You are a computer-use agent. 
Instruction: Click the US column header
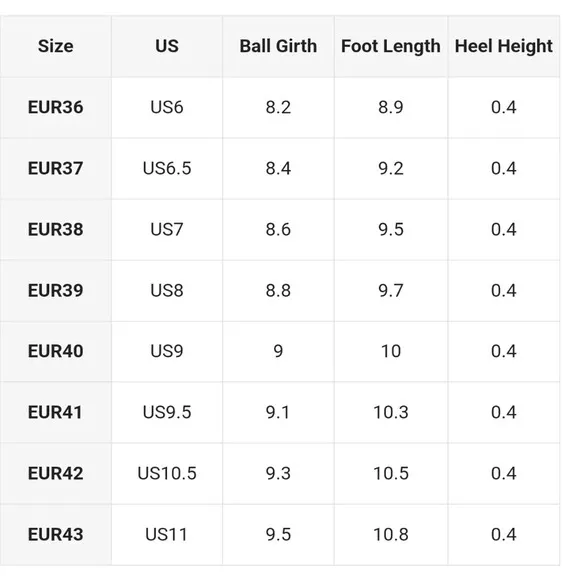click(x=167, y=46)
